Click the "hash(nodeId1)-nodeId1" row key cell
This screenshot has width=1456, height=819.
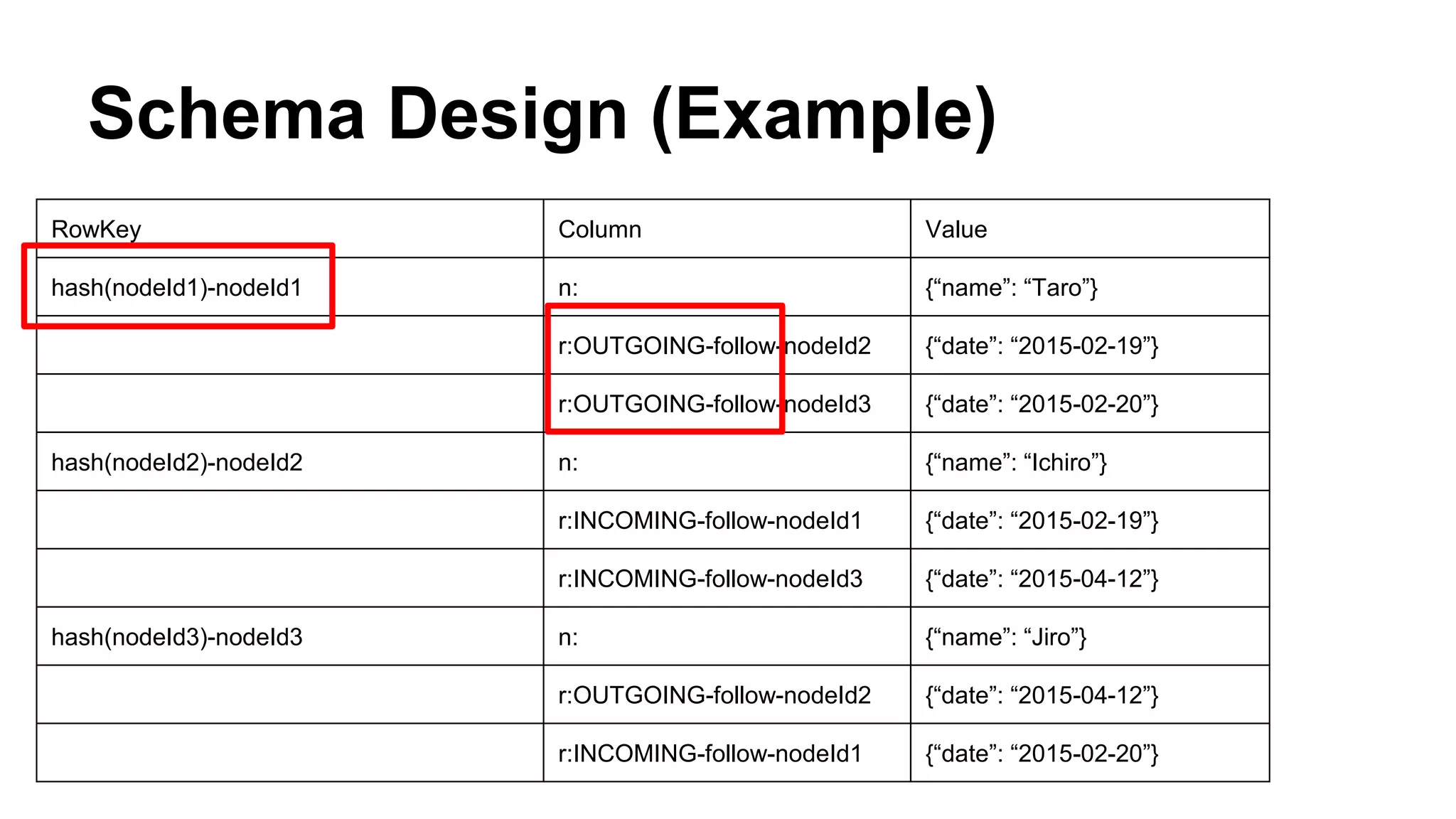pyautogui.click(x=290, y=287)
